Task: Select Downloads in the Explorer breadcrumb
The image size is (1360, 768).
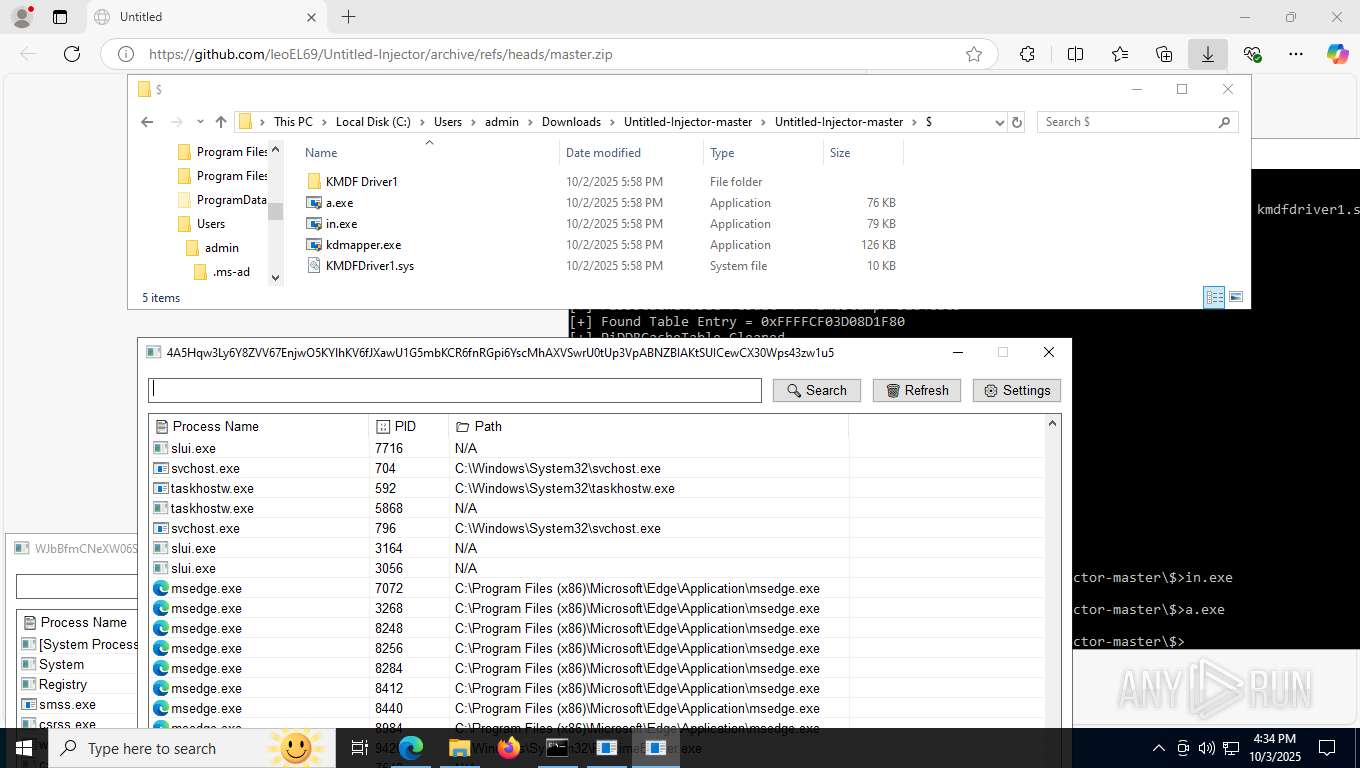Action: (571, 122)
